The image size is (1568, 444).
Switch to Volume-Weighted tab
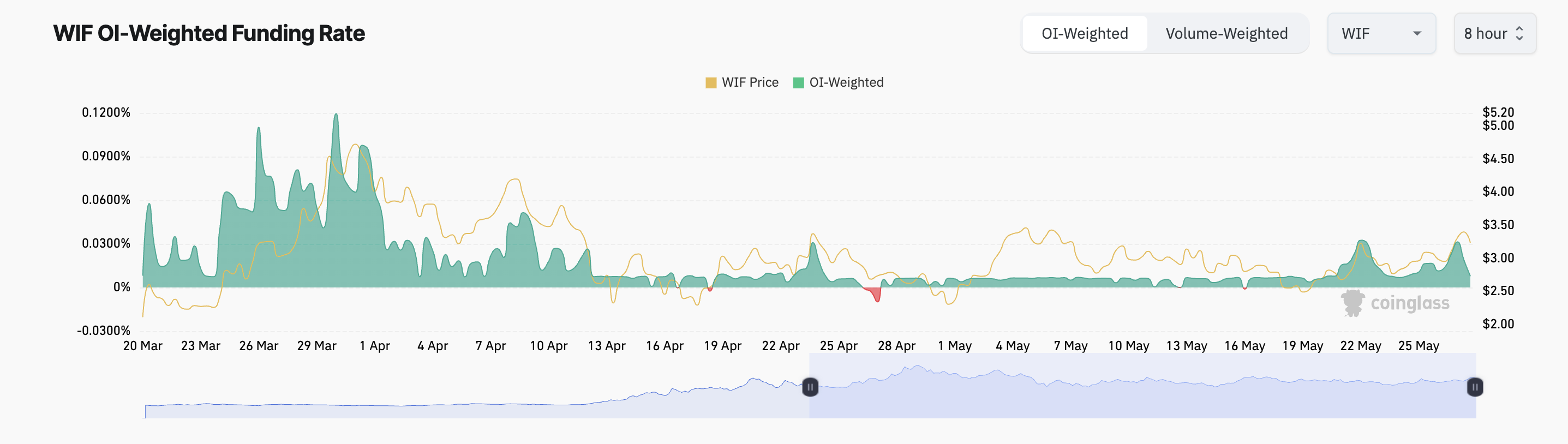point(1226,33)
